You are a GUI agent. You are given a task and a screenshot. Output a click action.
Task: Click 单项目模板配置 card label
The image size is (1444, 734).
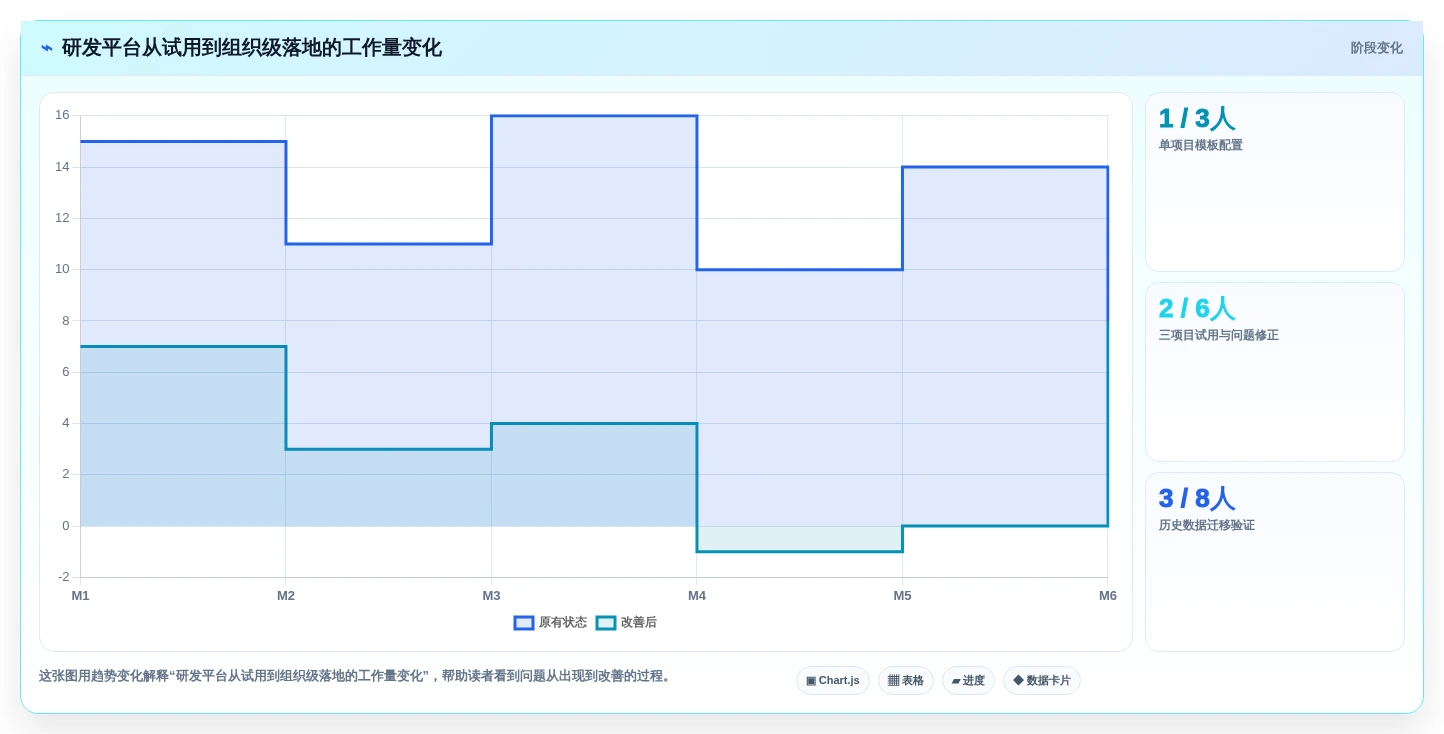(x=1201, y=146)
